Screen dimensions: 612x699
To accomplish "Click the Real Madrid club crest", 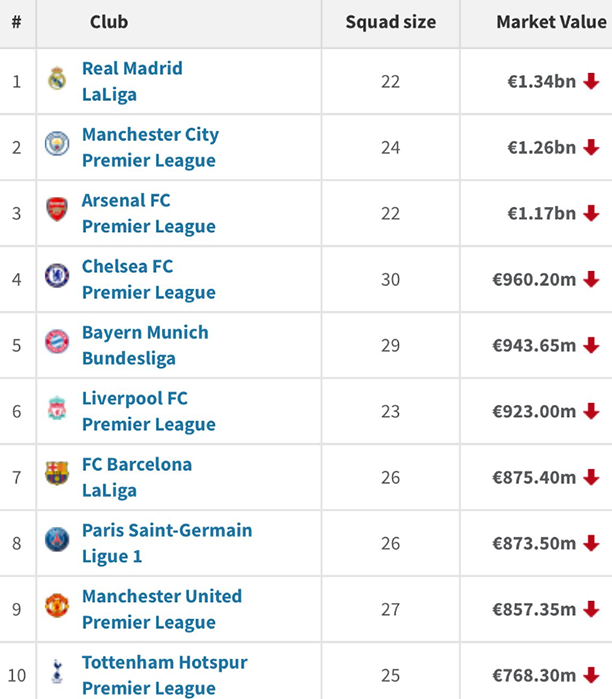I will click(x=57, y=78).
